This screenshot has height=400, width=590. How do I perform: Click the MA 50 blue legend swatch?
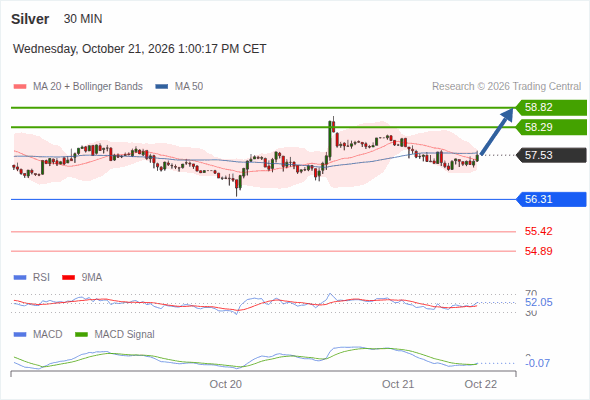point(162,87)
